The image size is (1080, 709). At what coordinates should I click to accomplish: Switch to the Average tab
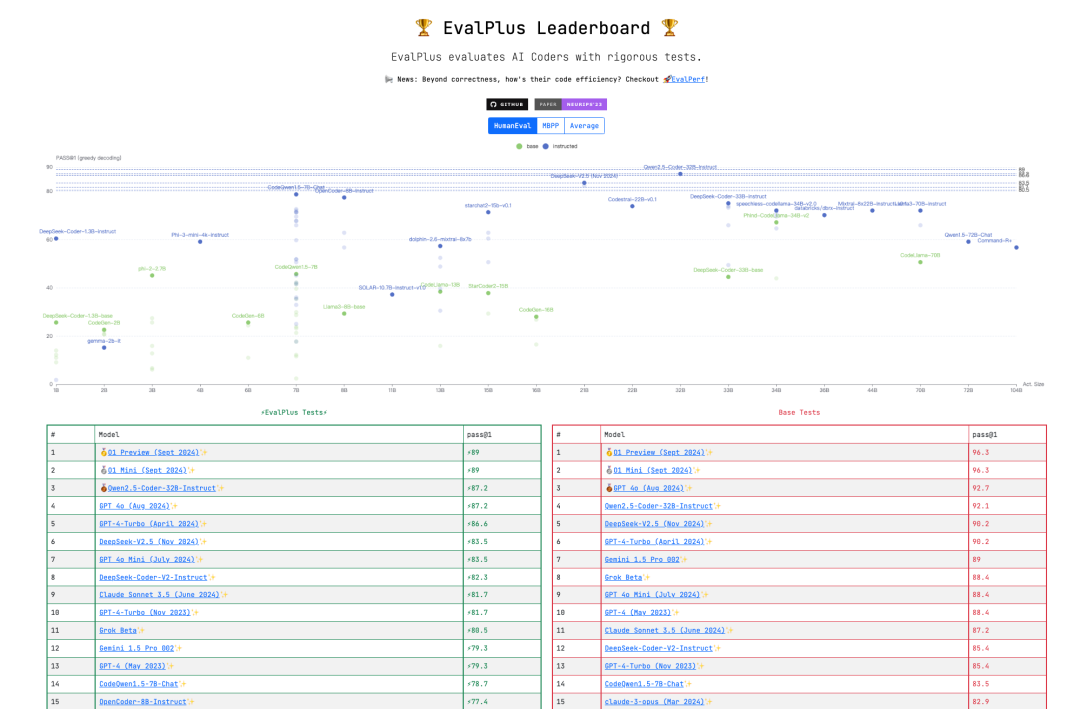[x=584, y=126]
